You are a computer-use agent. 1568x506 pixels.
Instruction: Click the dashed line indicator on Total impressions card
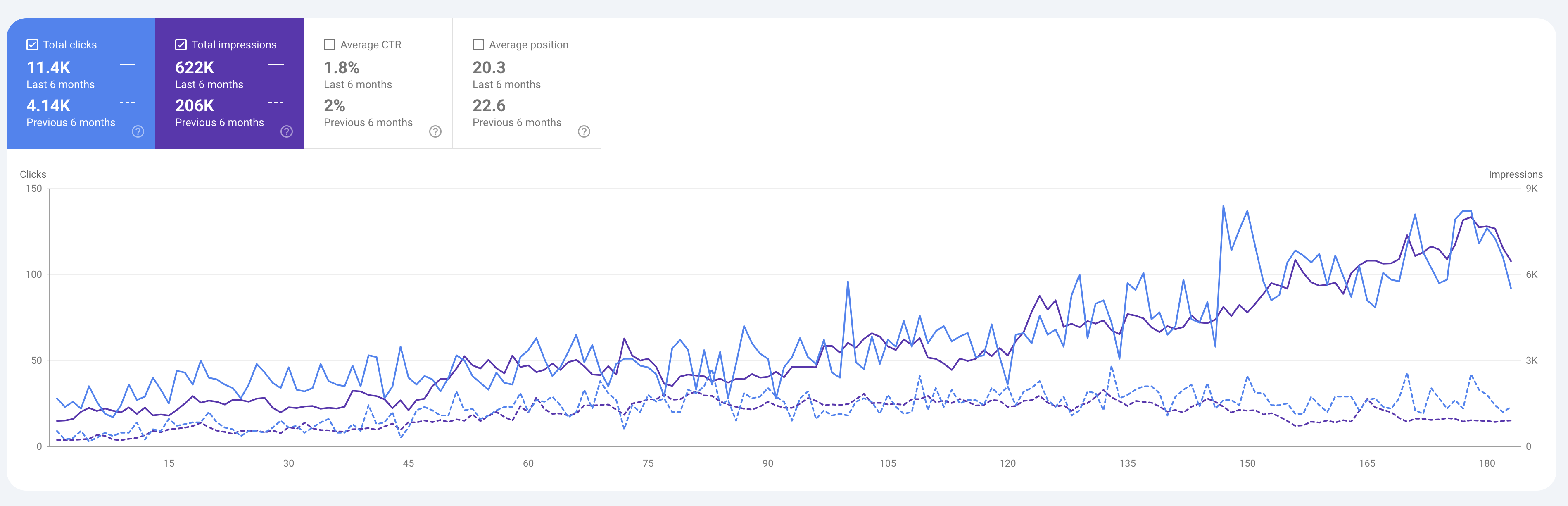click(x=275, y=102)
